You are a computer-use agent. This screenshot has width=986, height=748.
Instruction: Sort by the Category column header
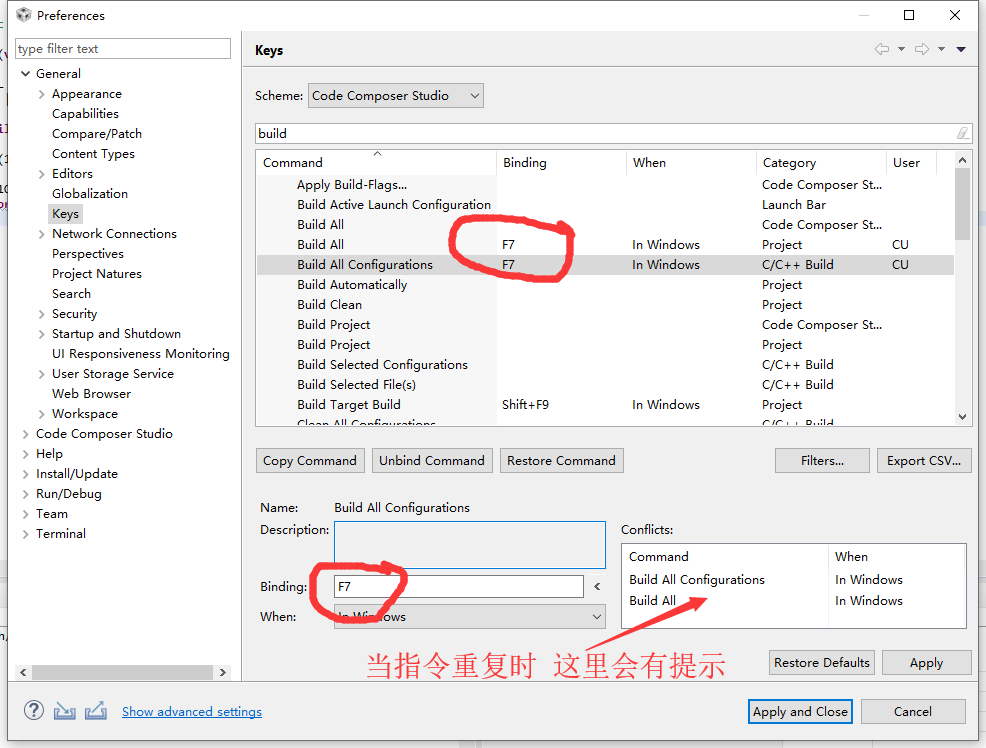tap(821, 162)
